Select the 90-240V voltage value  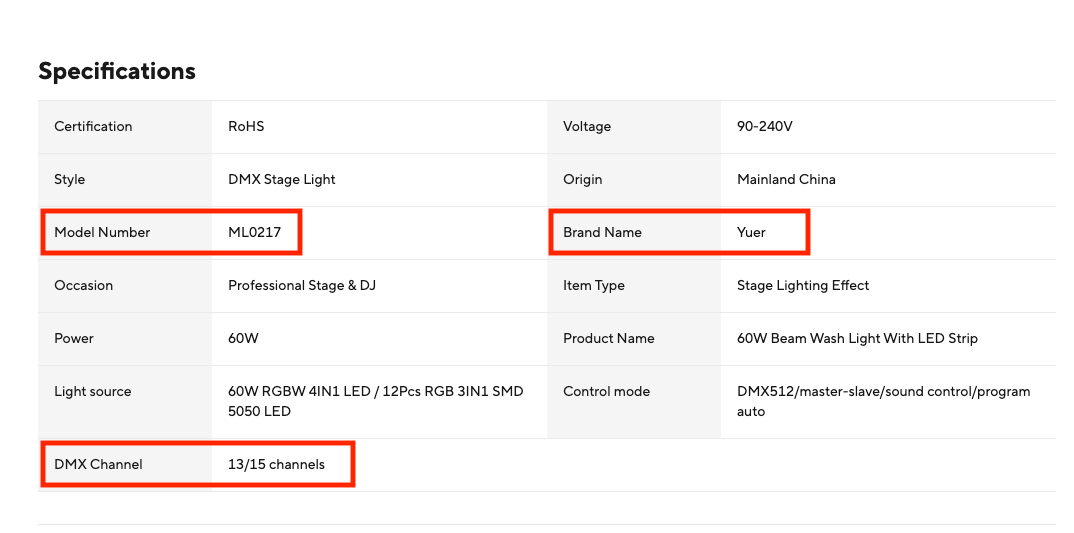click(765, 126)
